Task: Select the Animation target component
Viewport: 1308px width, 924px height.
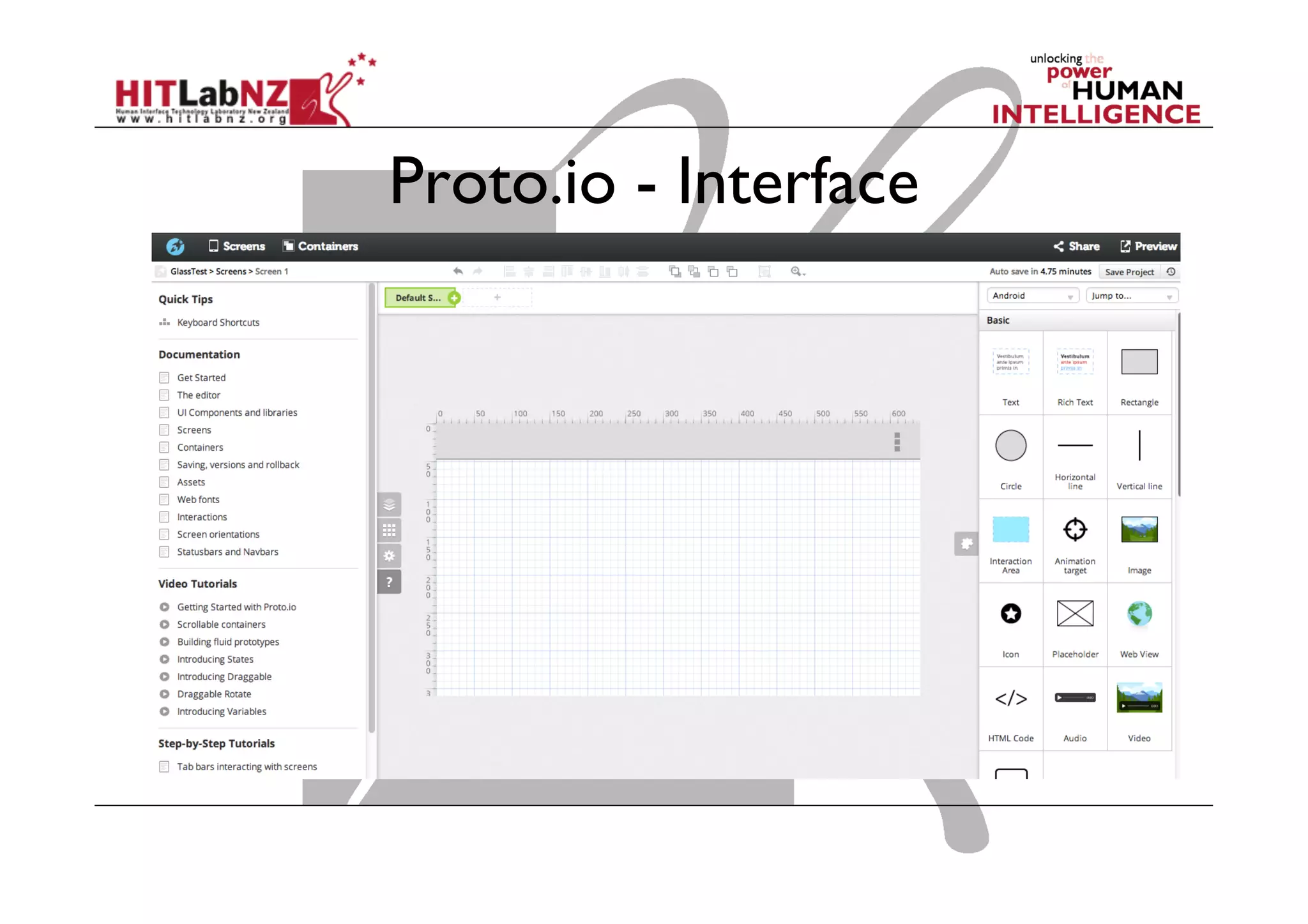Action: pos(1075,530)
